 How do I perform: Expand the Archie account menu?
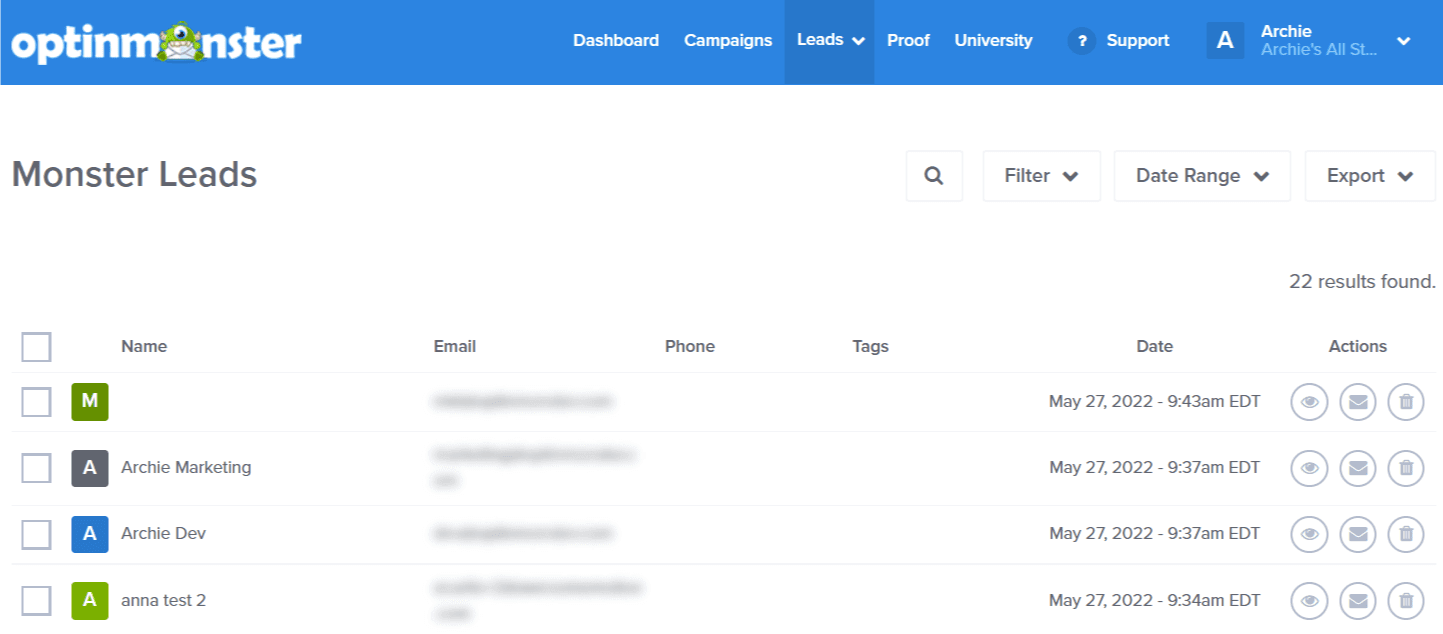[x=1404, y=41]
